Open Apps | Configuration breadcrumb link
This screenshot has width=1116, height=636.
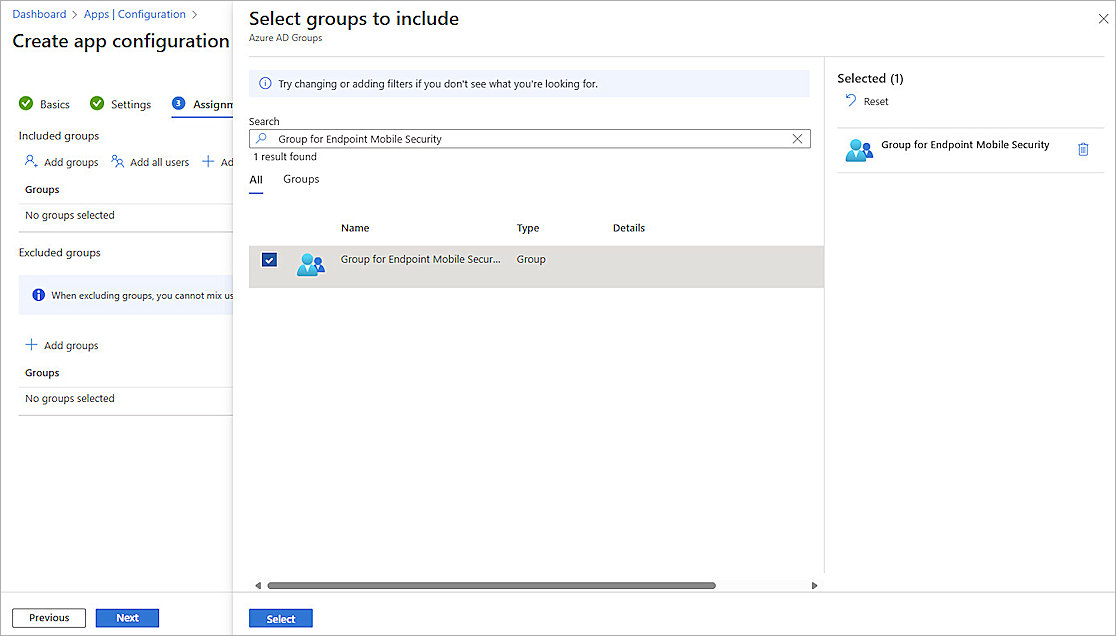(x=135, y=14)
